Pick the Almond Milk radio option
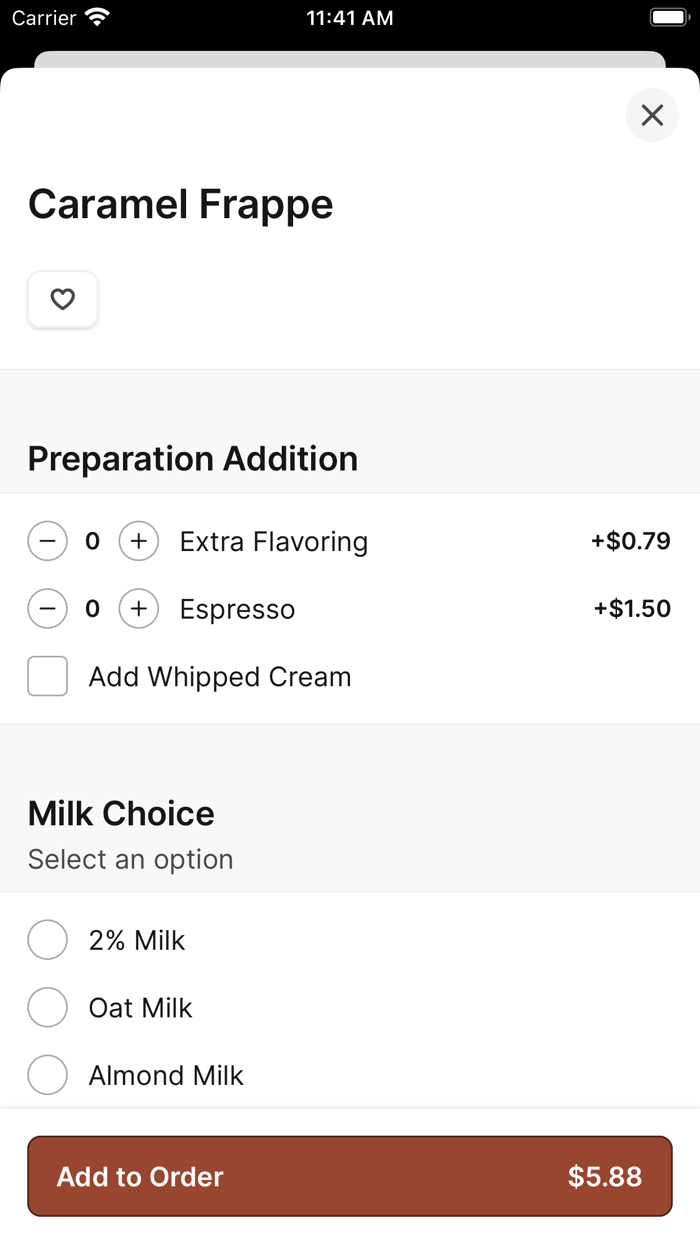Screen dimensions: 700x1244 47,1075
